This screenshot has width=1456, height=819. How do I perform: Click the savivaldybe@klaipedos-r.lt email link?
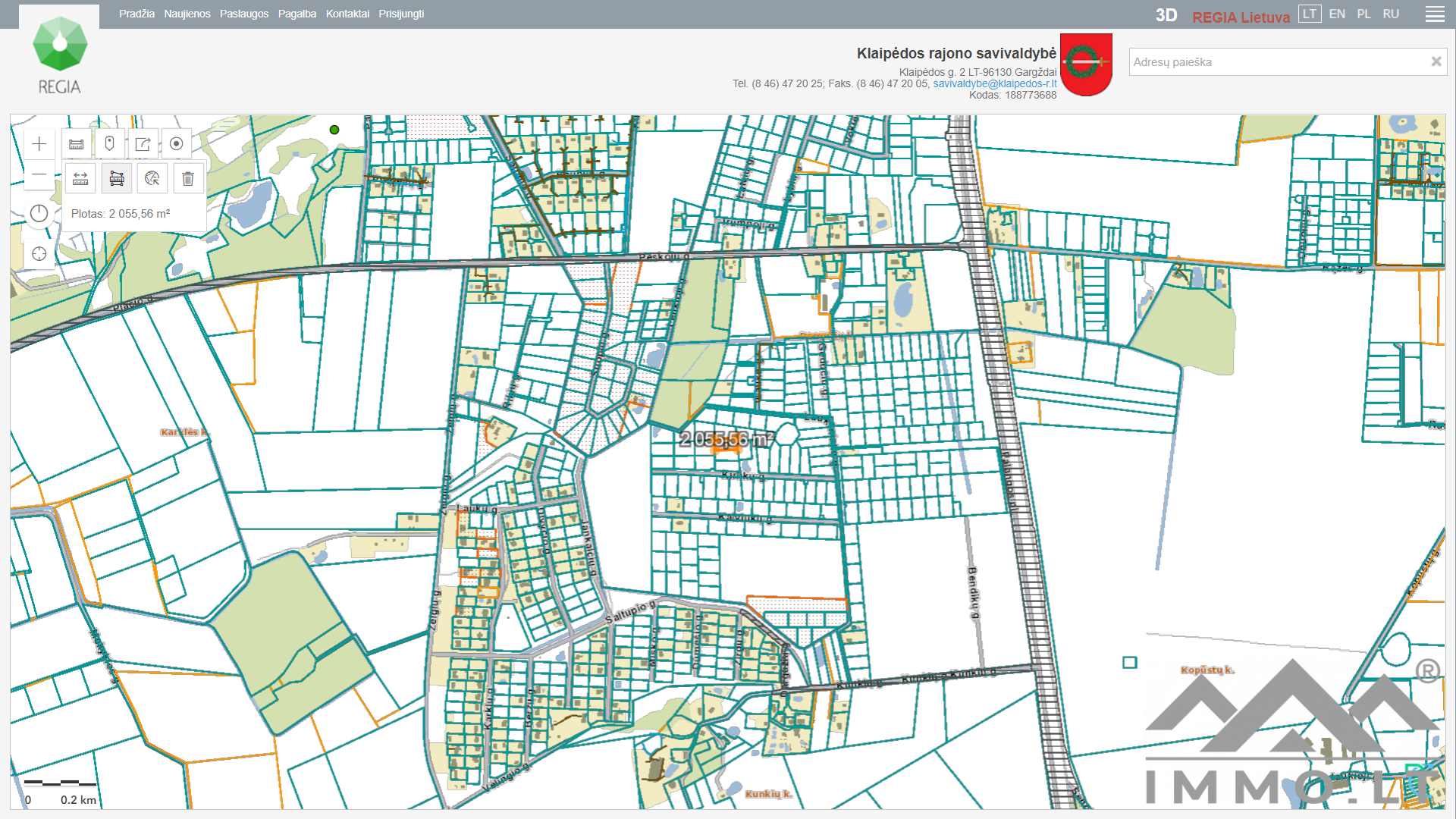point(994,83)
